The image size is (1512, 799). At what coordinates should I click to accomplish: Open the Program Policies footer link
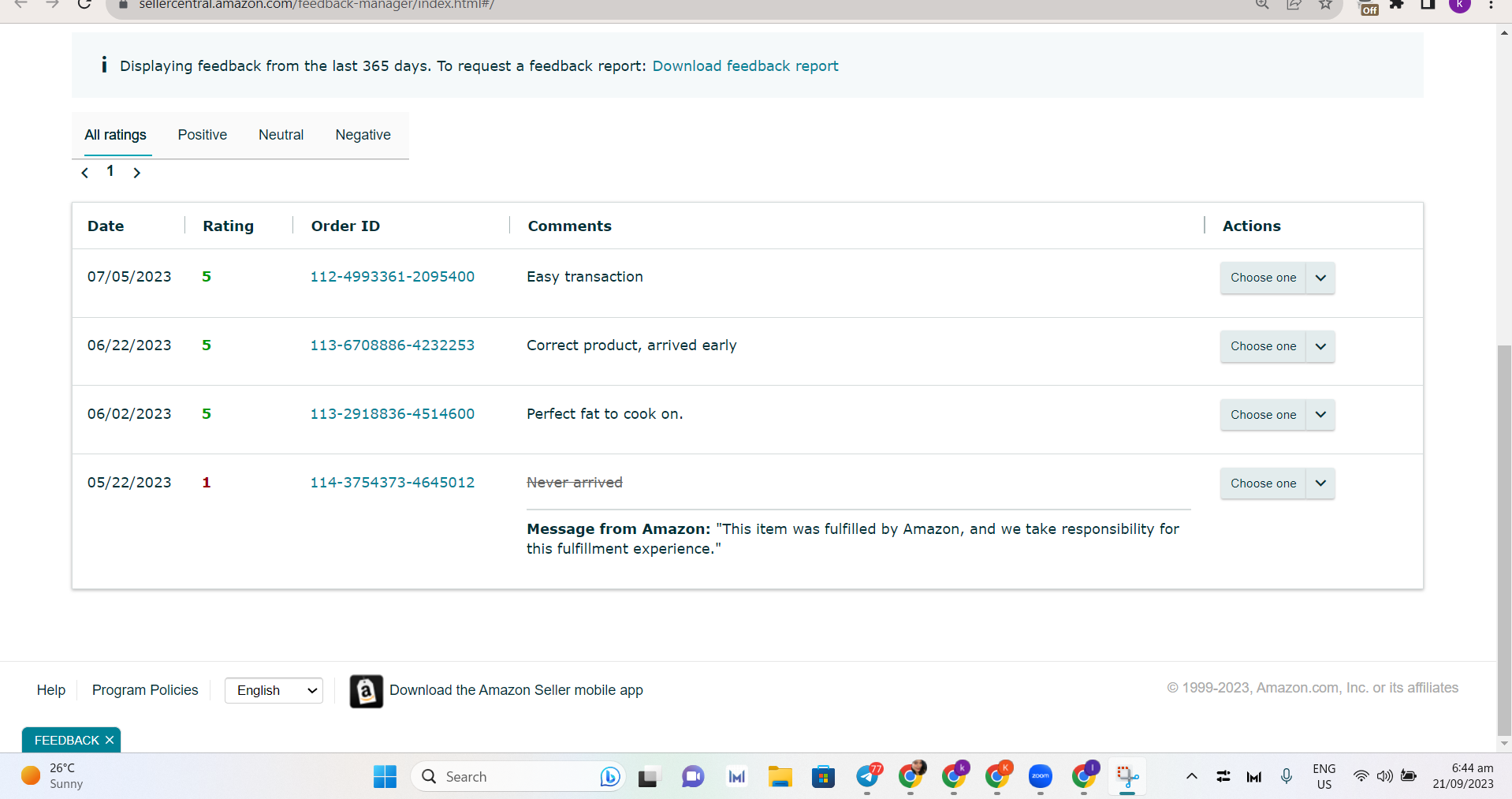[145, 690]
